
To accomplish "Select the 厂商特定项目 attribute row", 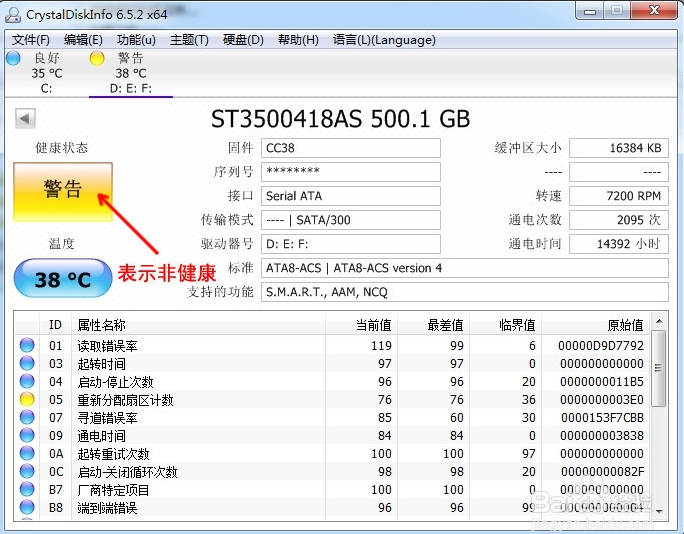I will [332, 490].
